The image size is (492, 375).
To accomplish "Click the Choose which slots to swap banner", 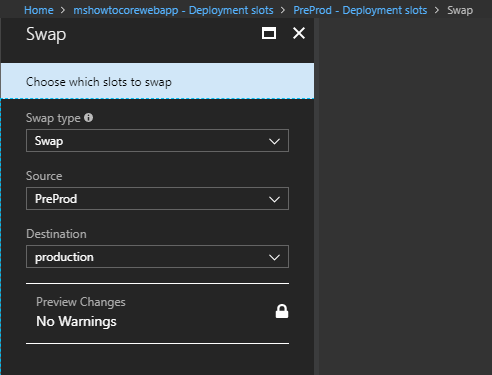I will click(157, 81).
